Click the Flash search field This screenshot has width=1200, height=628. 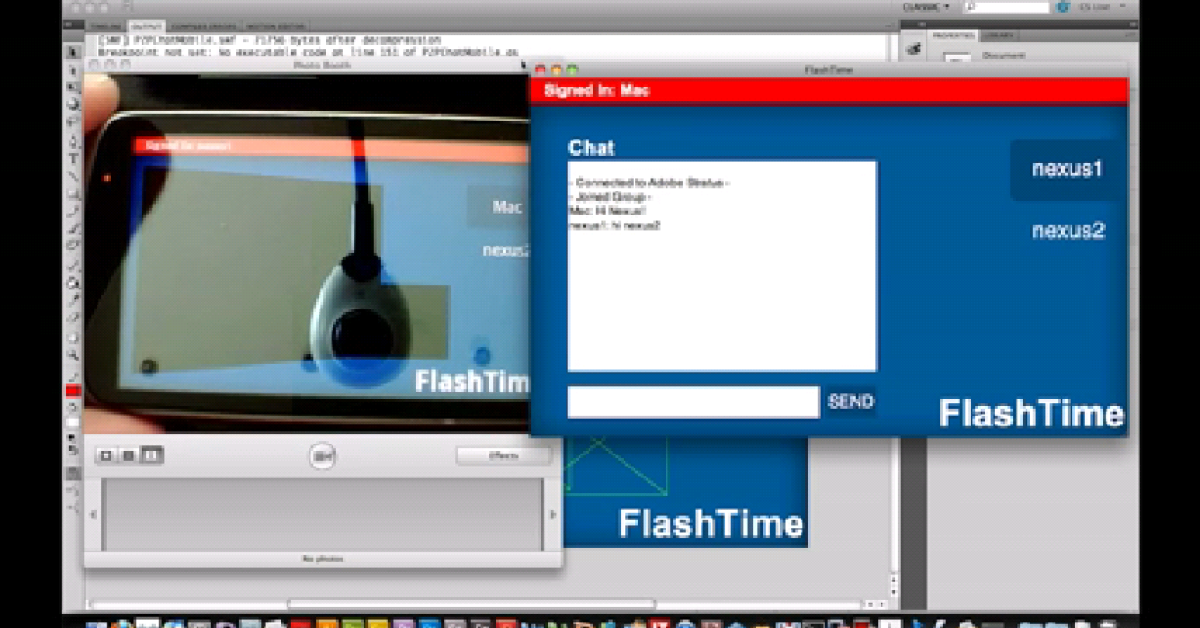pos(1007,7)
